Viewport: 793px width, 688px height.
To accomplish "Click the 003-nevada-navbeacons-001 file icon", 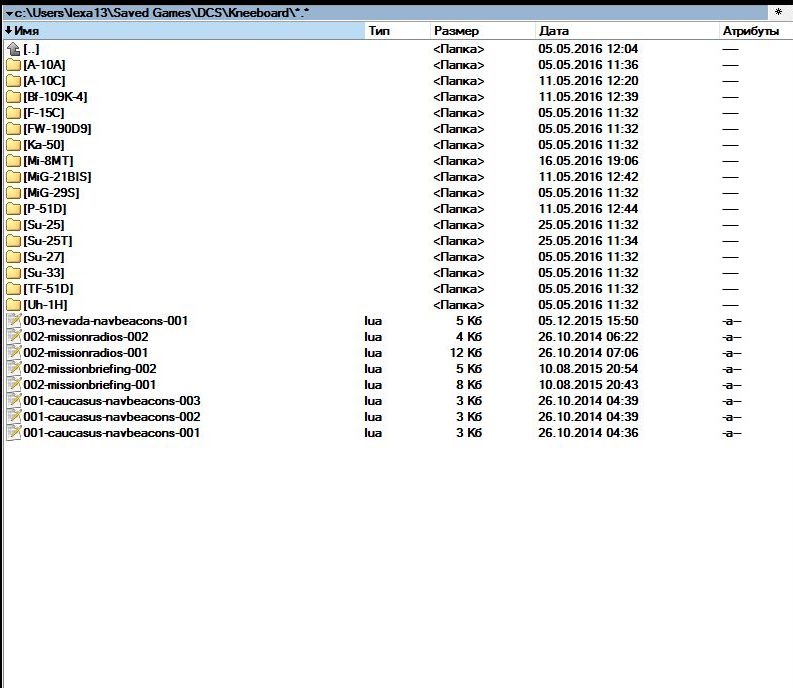I will [x=14, y=321].
